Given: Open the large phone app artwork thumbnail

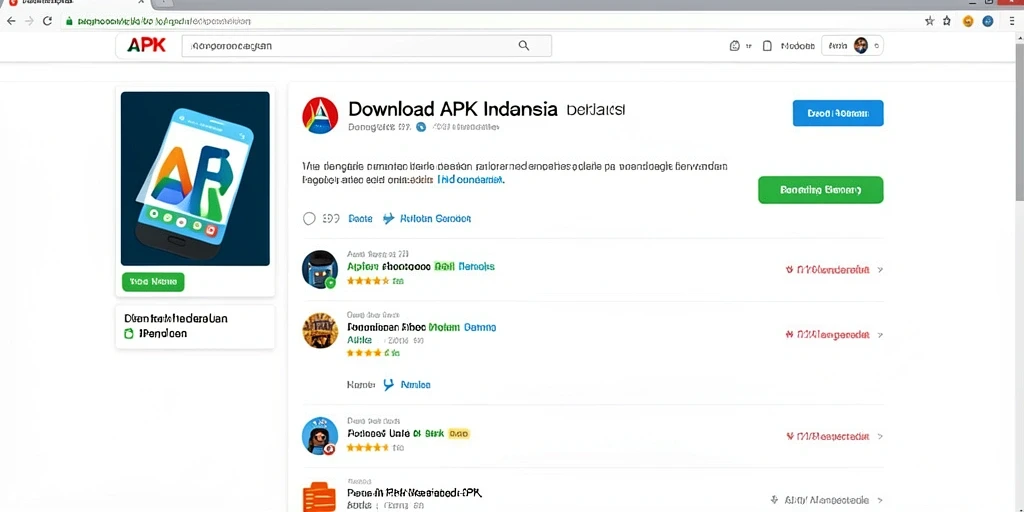Looking at the screenshot, I should pyautogui.click(x=195, y=178).
